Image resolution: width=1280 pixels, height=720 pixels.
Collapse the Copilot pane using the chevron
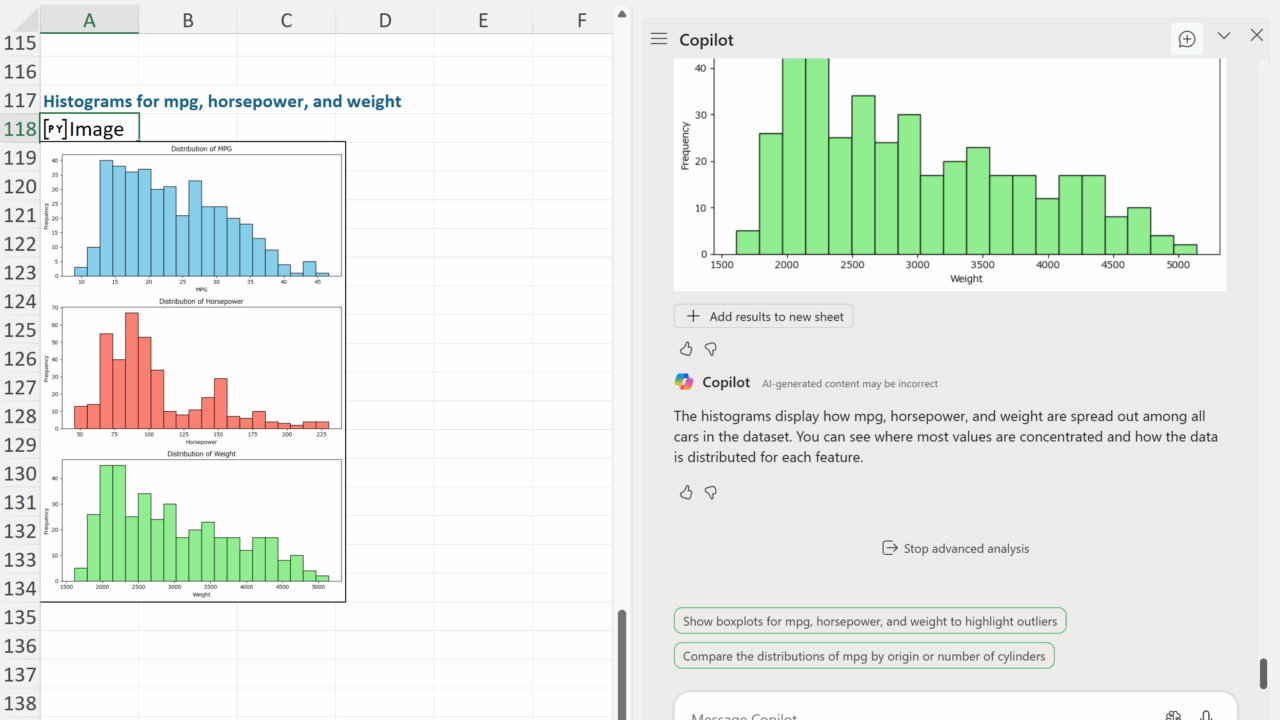point(1224,36)
